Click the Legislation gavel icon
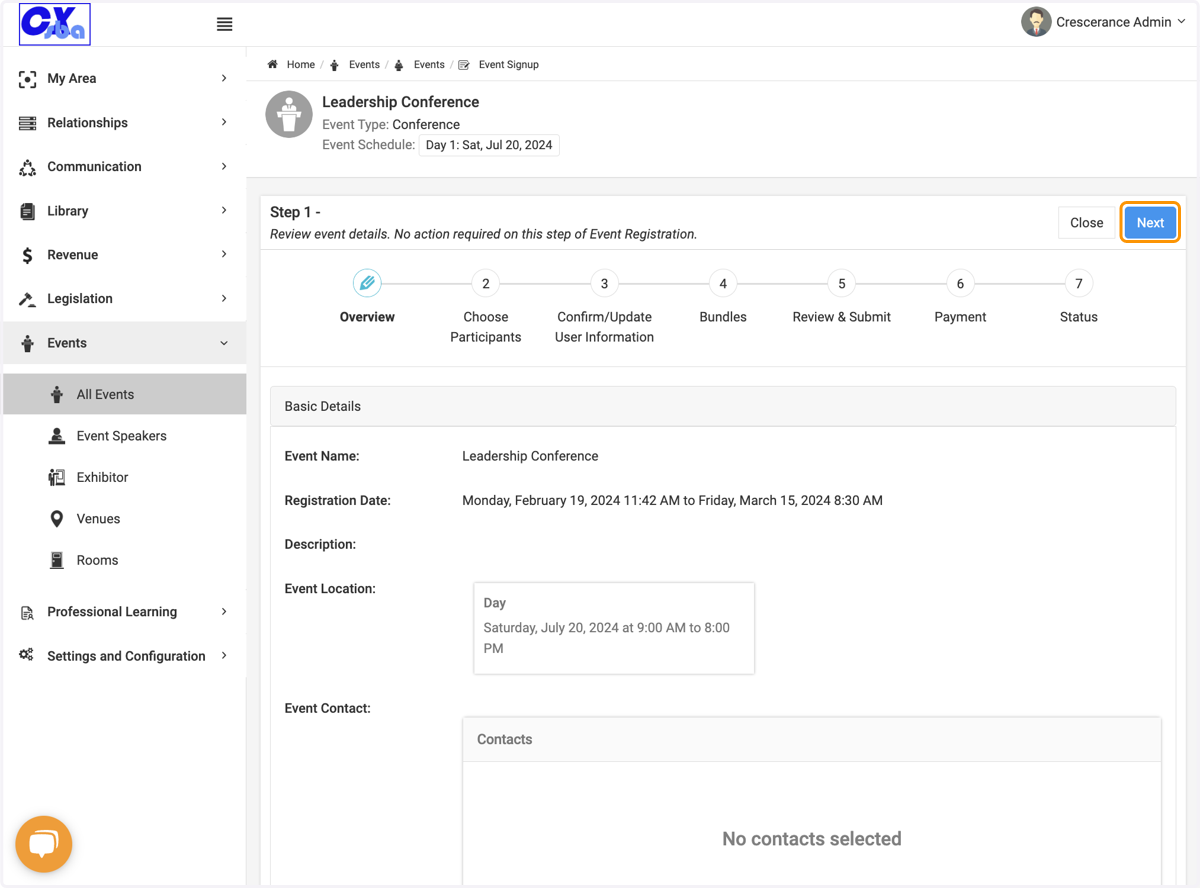This screenshot has height=888, width=1200. (27, 299)
